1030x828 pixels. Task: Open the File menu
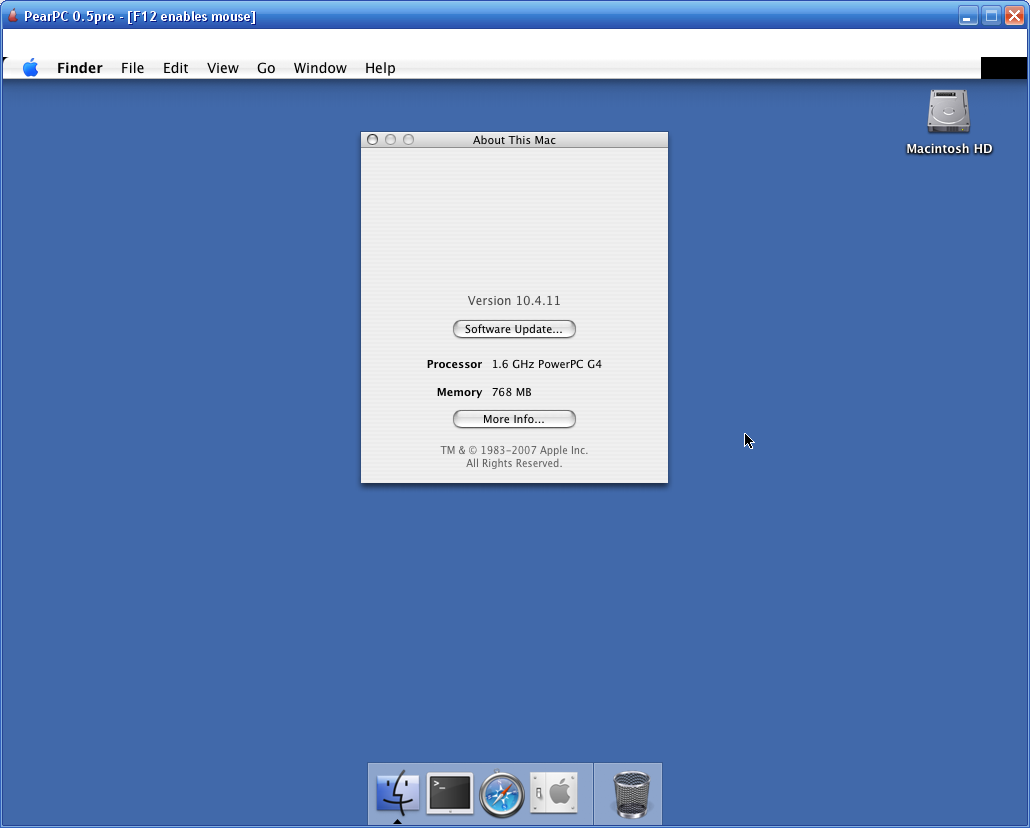click(x=132, y=68)
